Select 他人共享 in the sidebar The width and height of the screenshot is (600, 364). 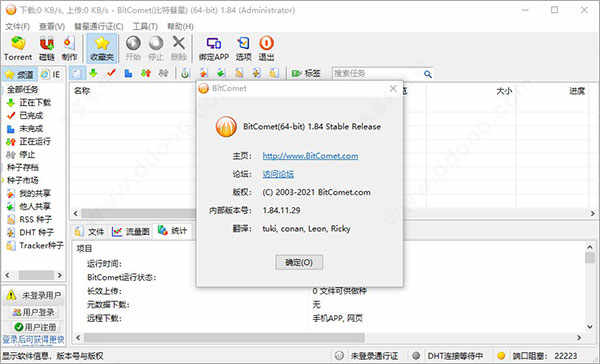pyautogui.click(x=35, y=206)
